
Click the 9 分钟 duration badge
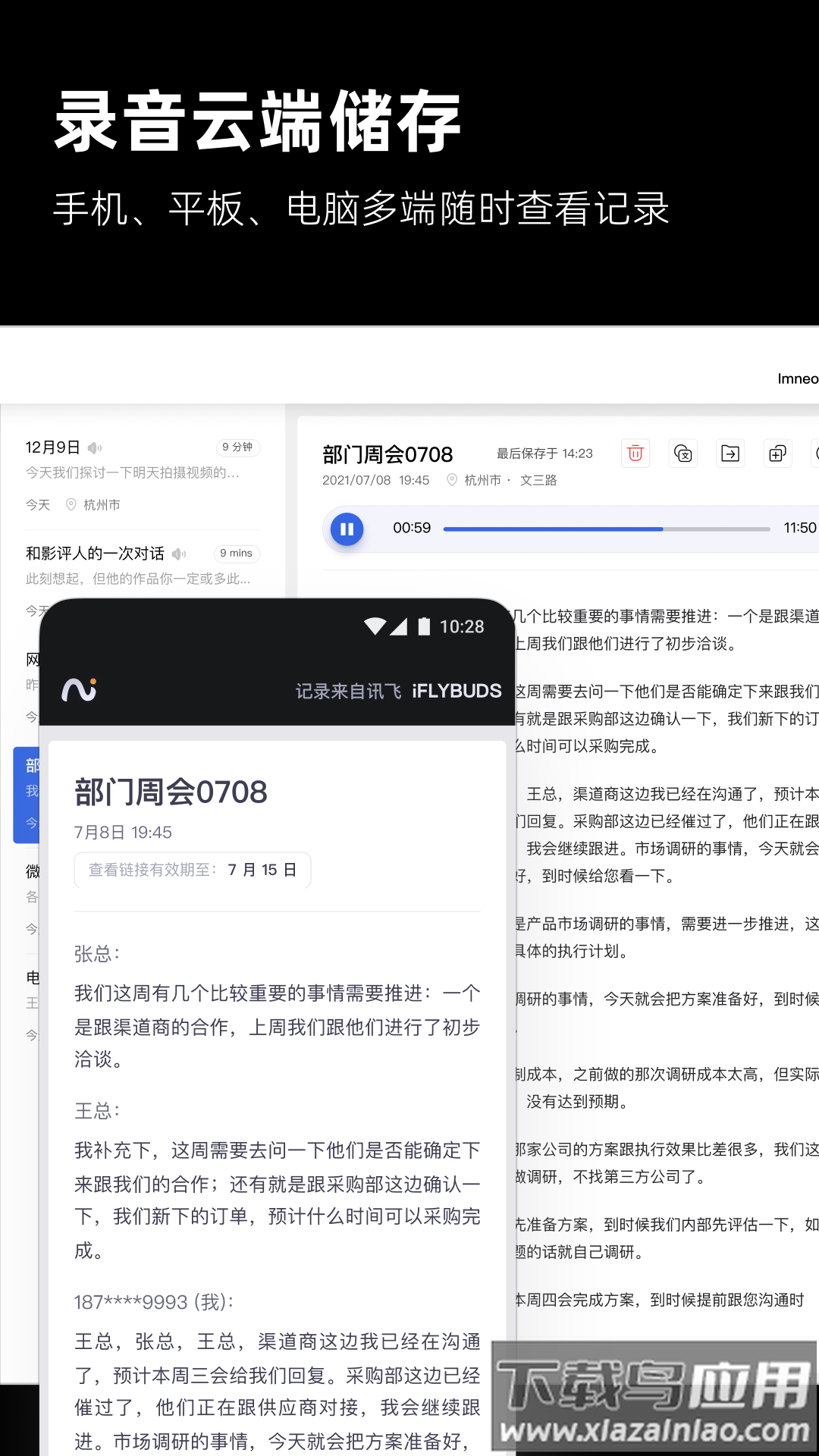coord(237,447)
